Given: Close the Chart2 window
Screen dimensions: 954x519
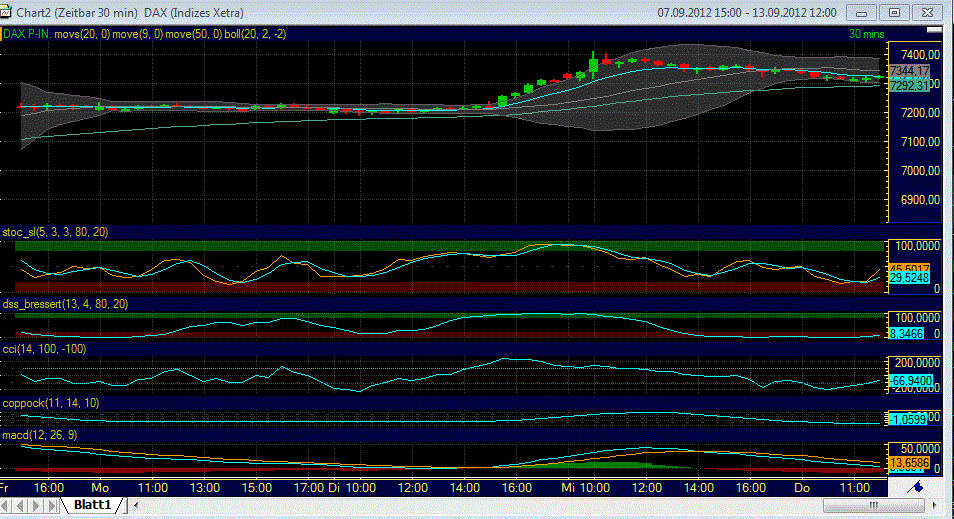Looking at the screenshot, I should 927,12.
